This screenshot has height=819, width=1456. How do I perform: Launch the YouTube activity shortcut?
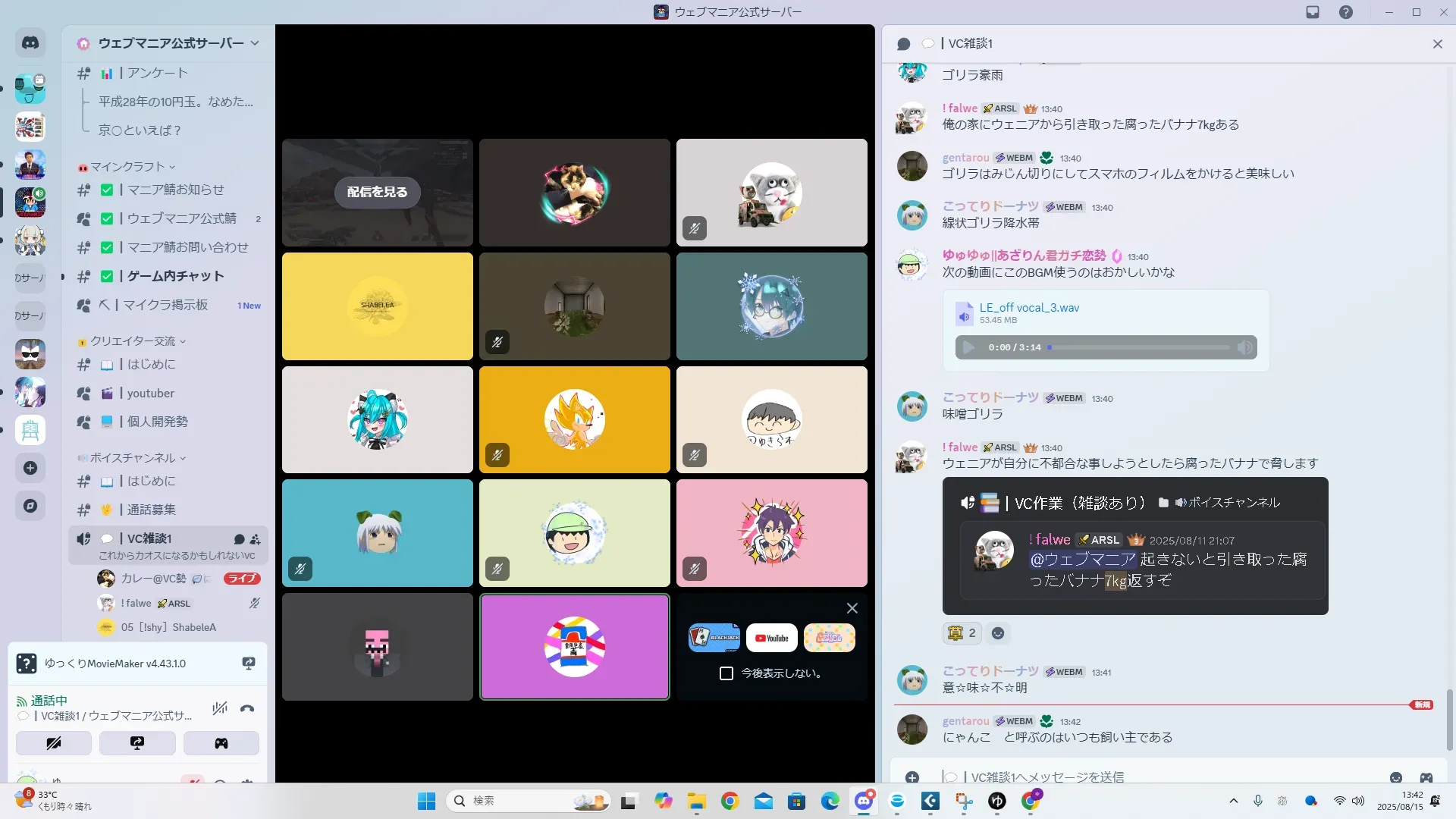click(771, 638)
